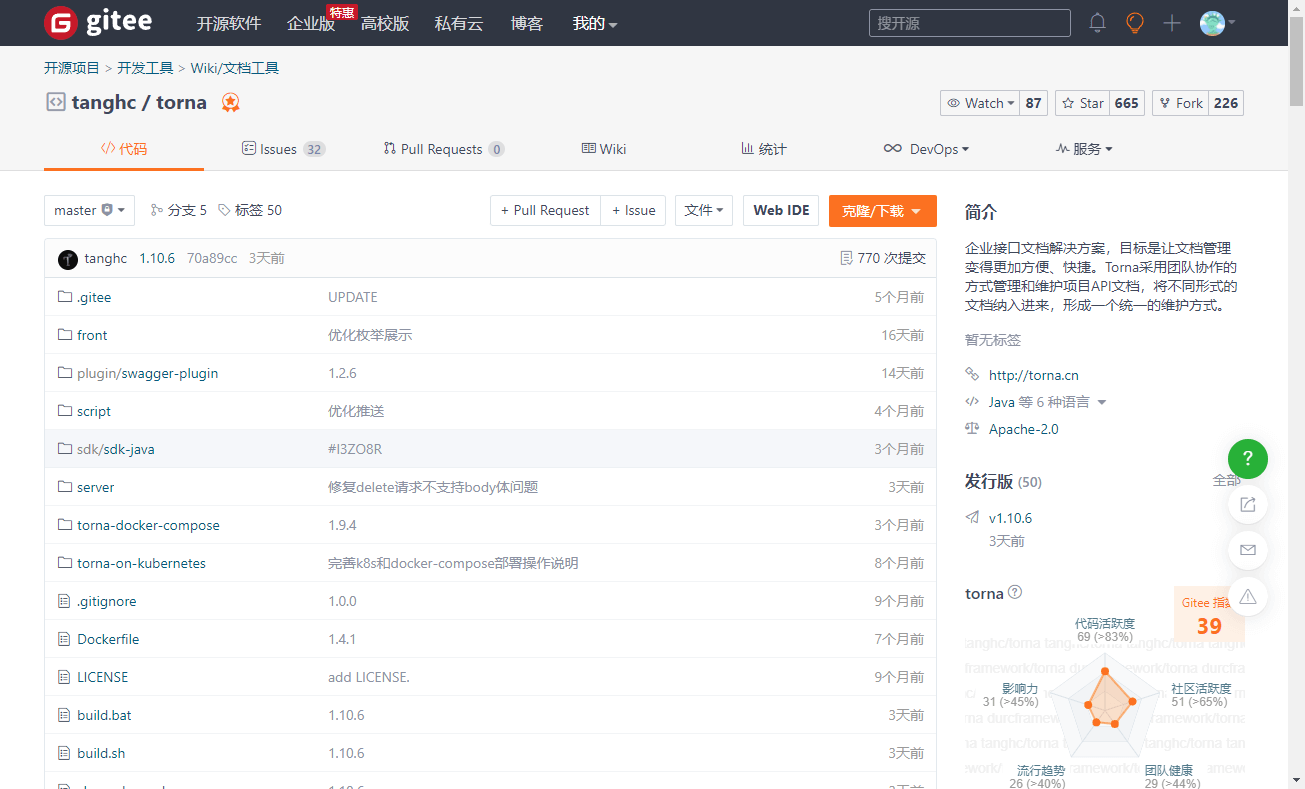Open the plugin/swagger-plugin folder
1305x789 pixels.
click(147, 373)
